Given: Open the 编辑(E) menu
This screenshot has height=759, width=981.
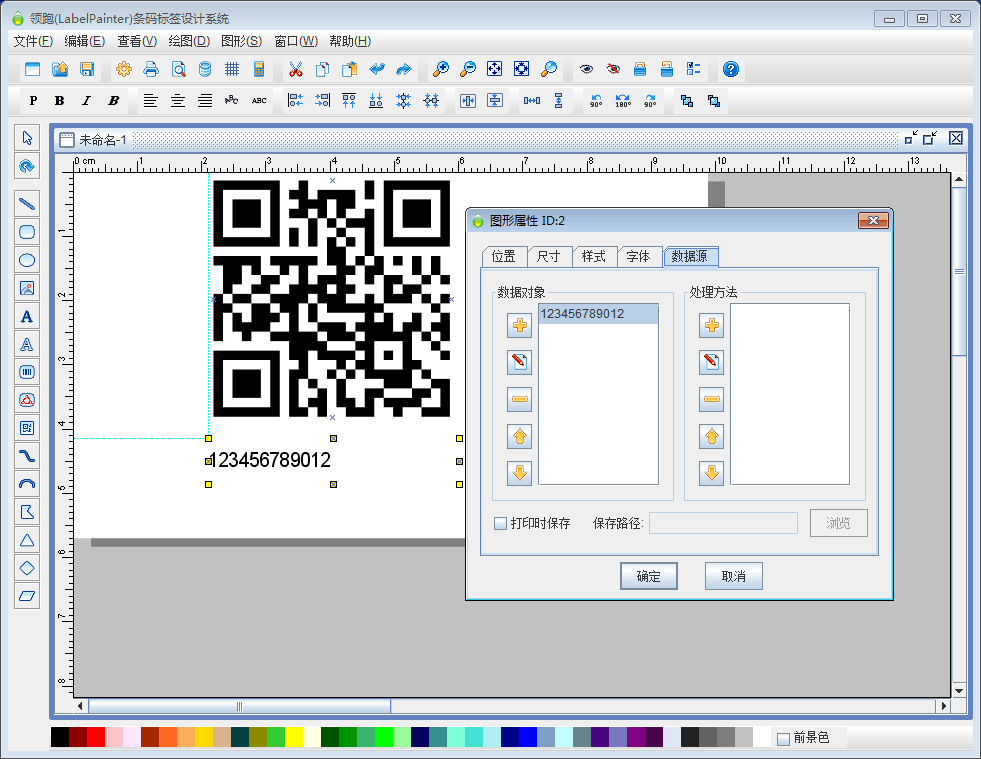Looking at the screenshot, I should pyautogui.click(x=84, y=41).
